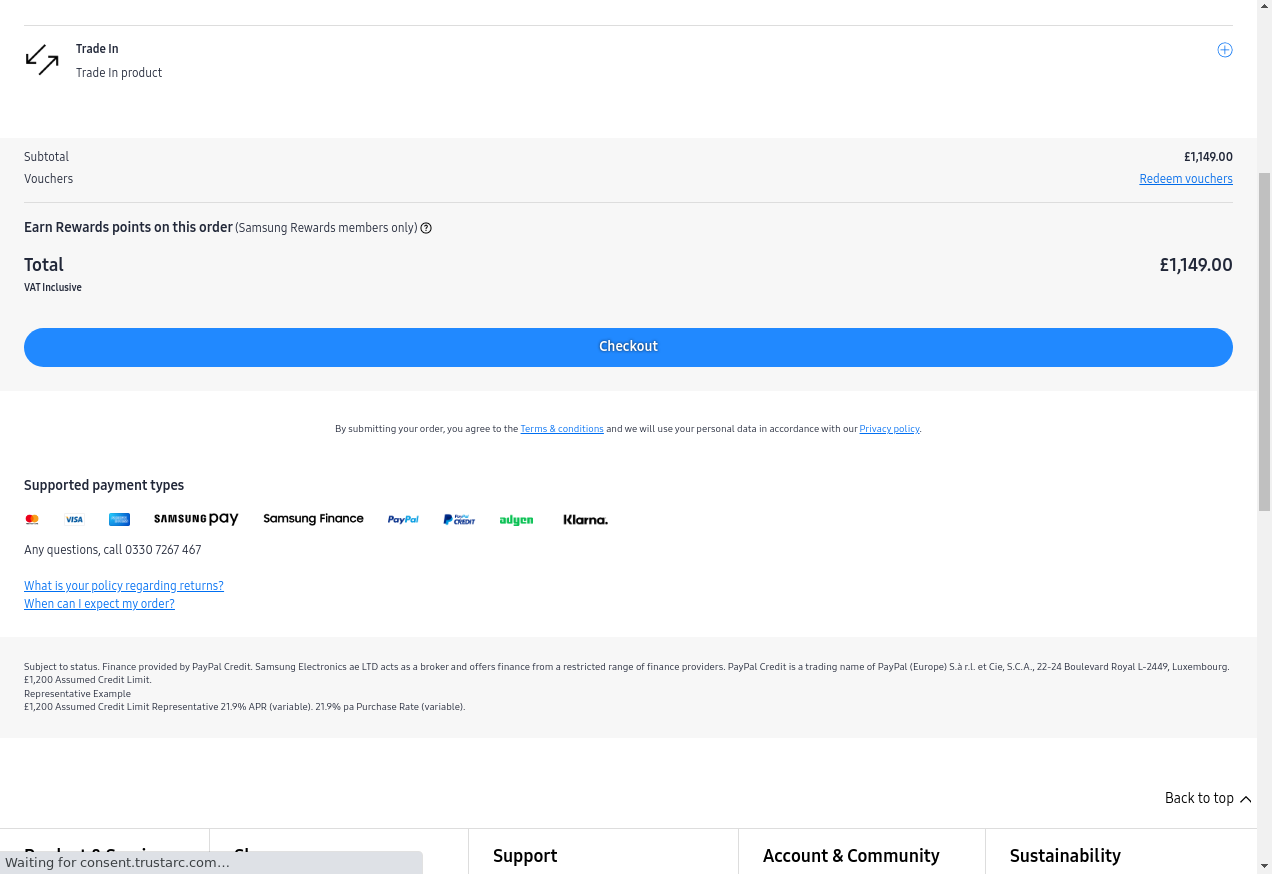
Task: Open the Rewards points help question icon
Action: tap(426, 228)
